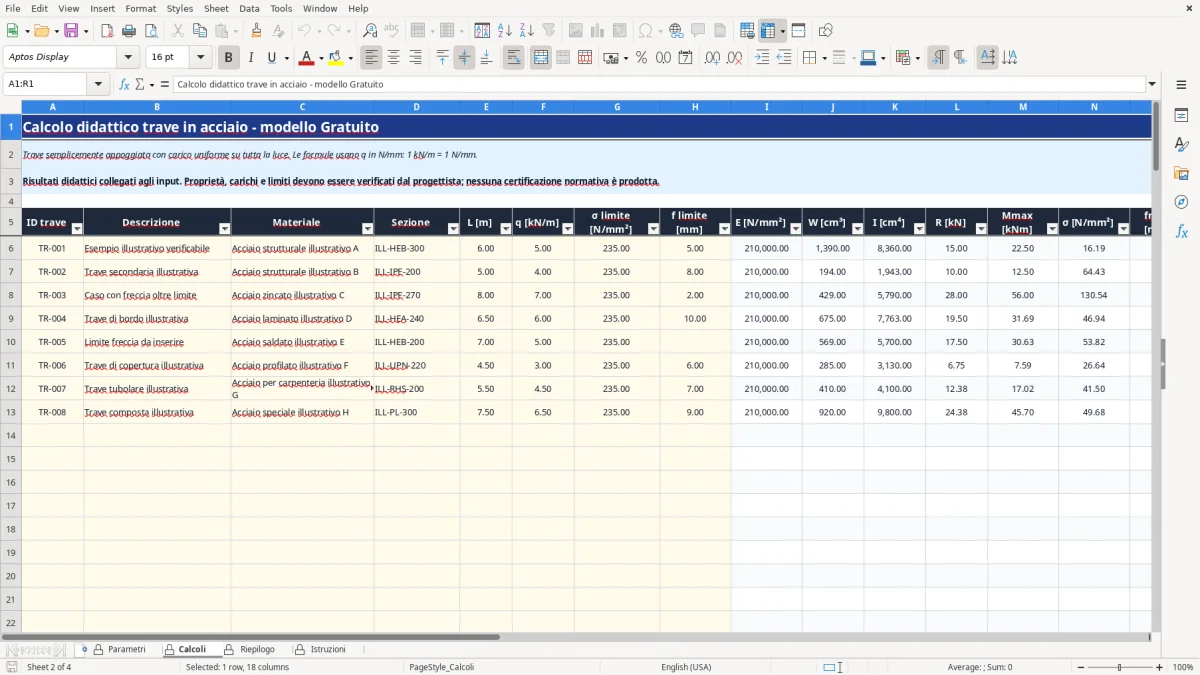1200x675 pixels.
Task: Activate the Clone Formatting paintbrush
Action: (257, 31)
